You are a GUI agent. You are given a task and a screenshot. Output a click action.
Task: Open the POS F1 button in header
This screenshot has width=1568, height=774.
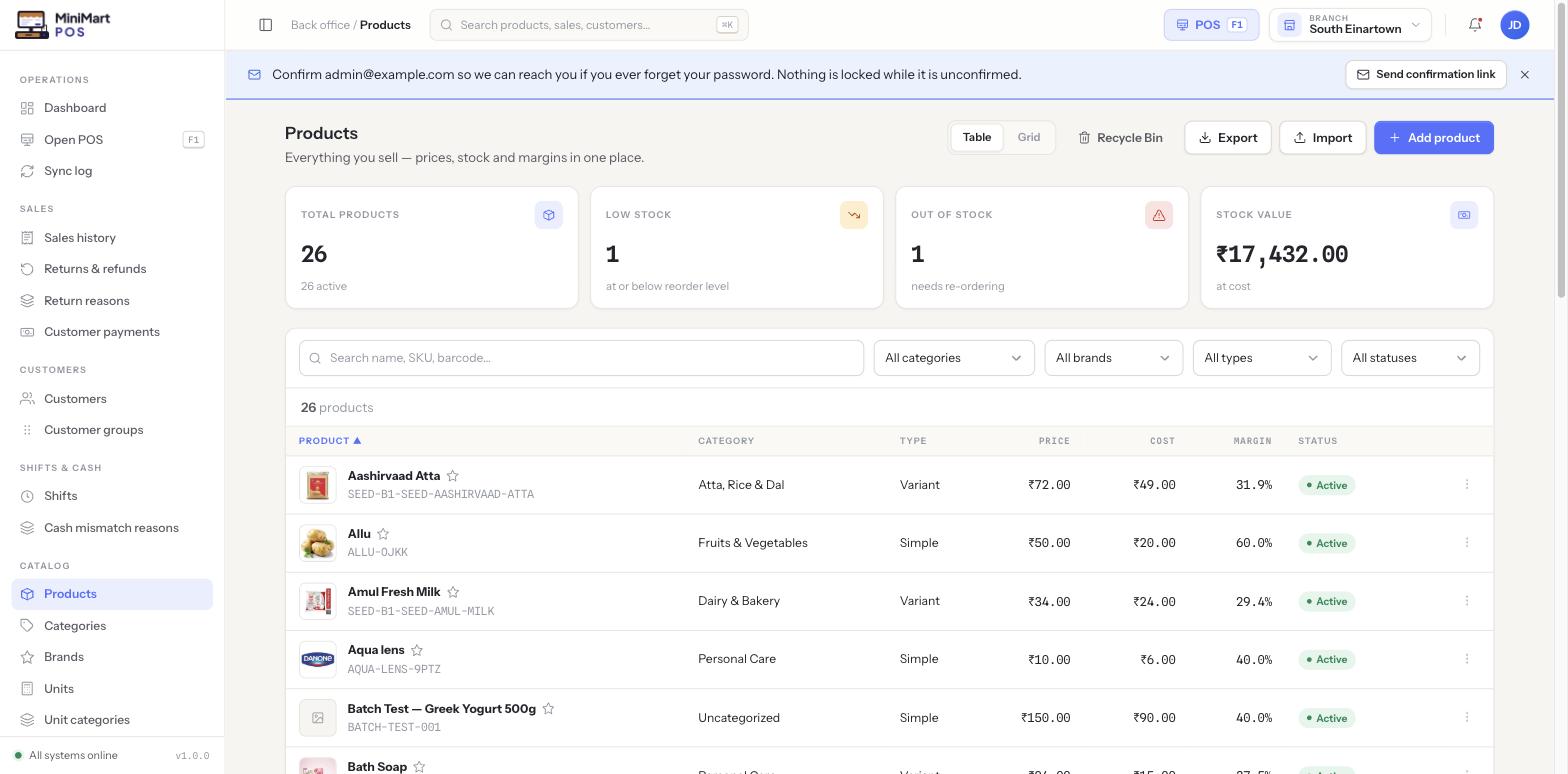point(1211,25)
